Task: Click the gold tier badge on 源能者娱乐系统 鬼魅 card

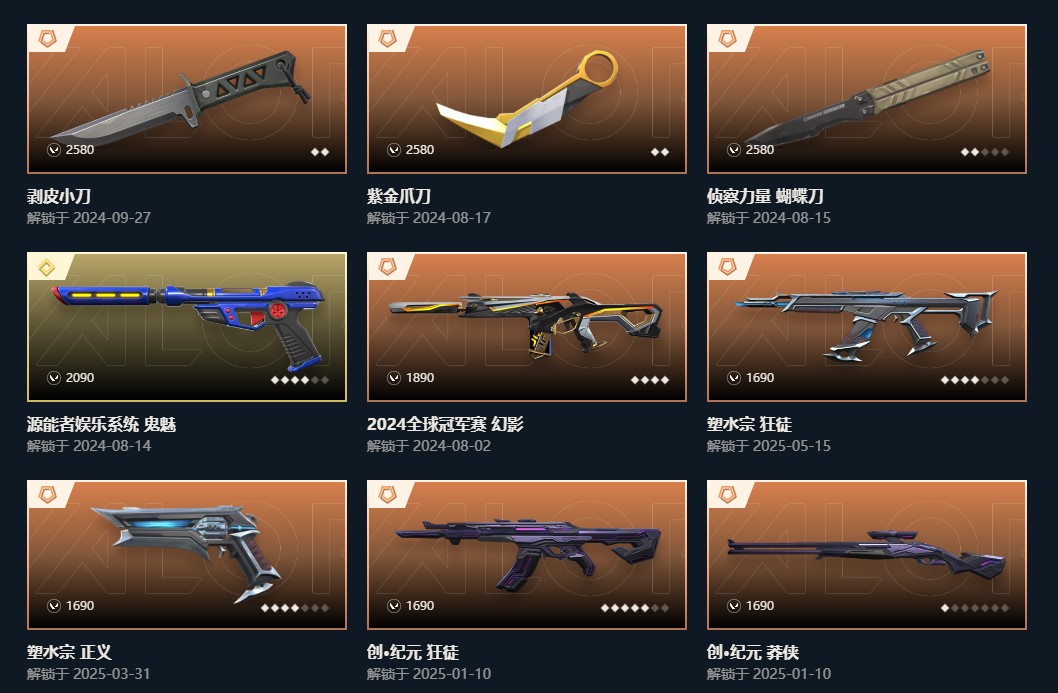Action: (x=47, y=267)
